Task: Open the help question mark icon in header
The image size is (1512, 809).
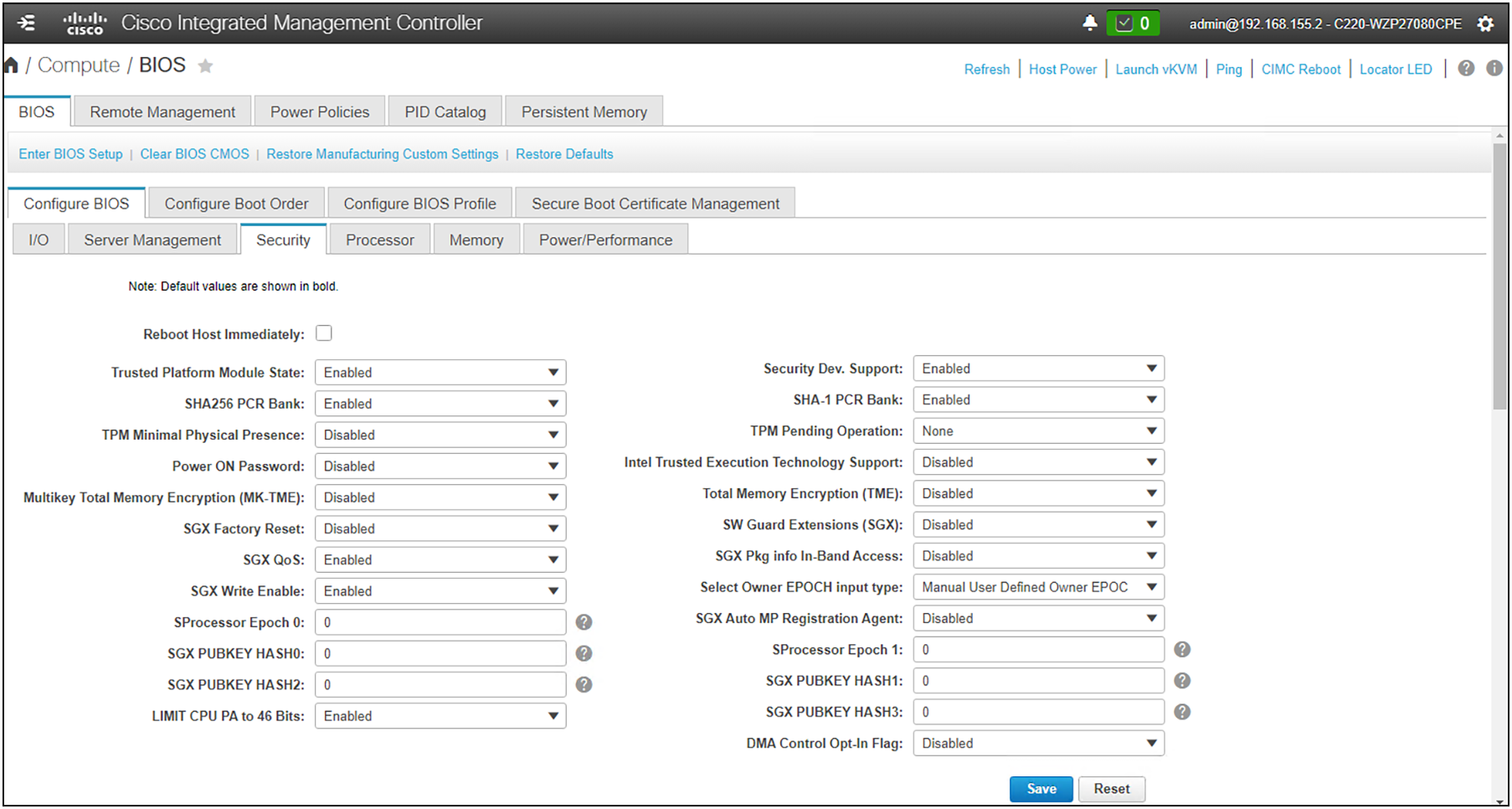Action: pyautogui.click(x=1466, y=68)
